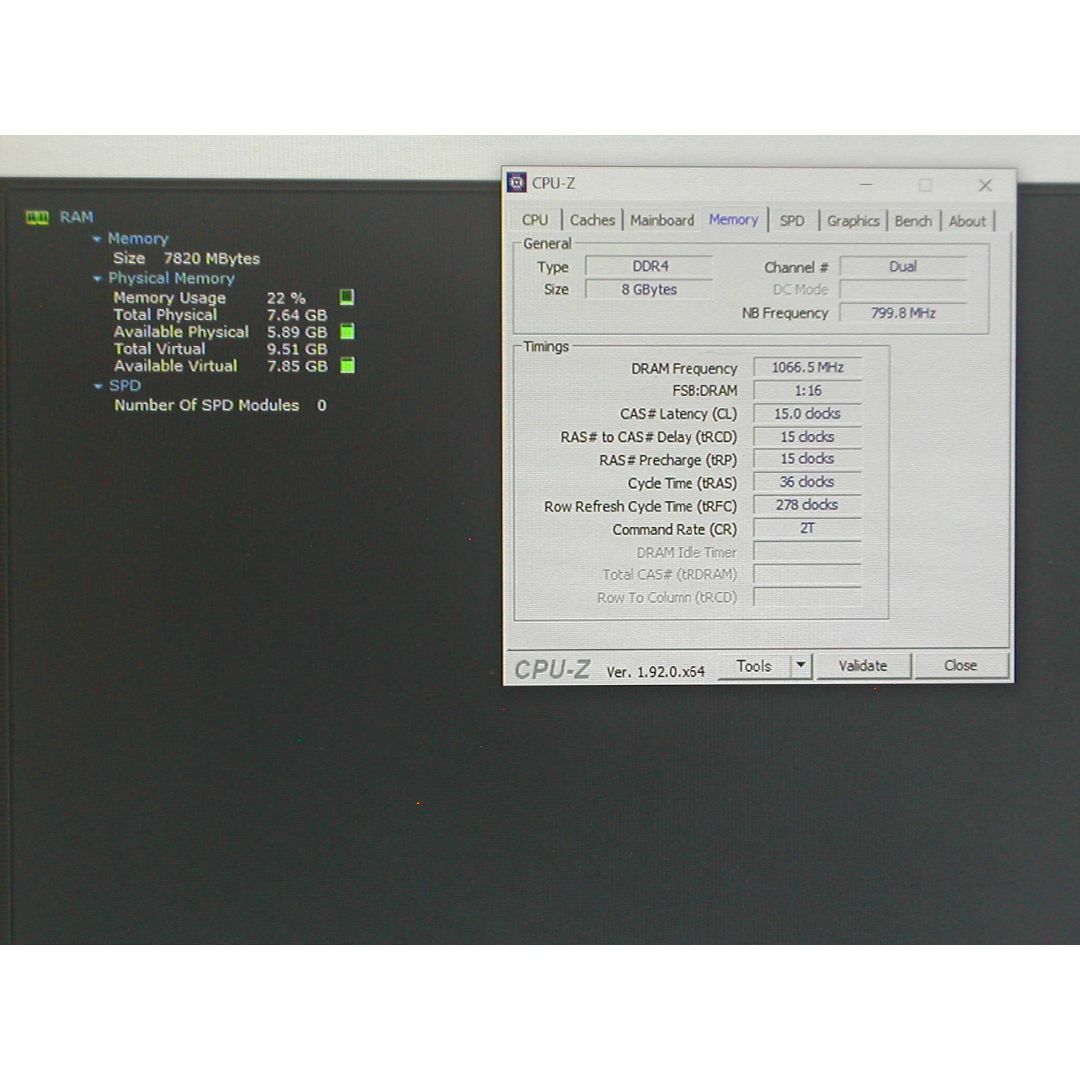Click the 'Total Virtual' row label
1080x1080 pixels.
click(x=160, y=349)
